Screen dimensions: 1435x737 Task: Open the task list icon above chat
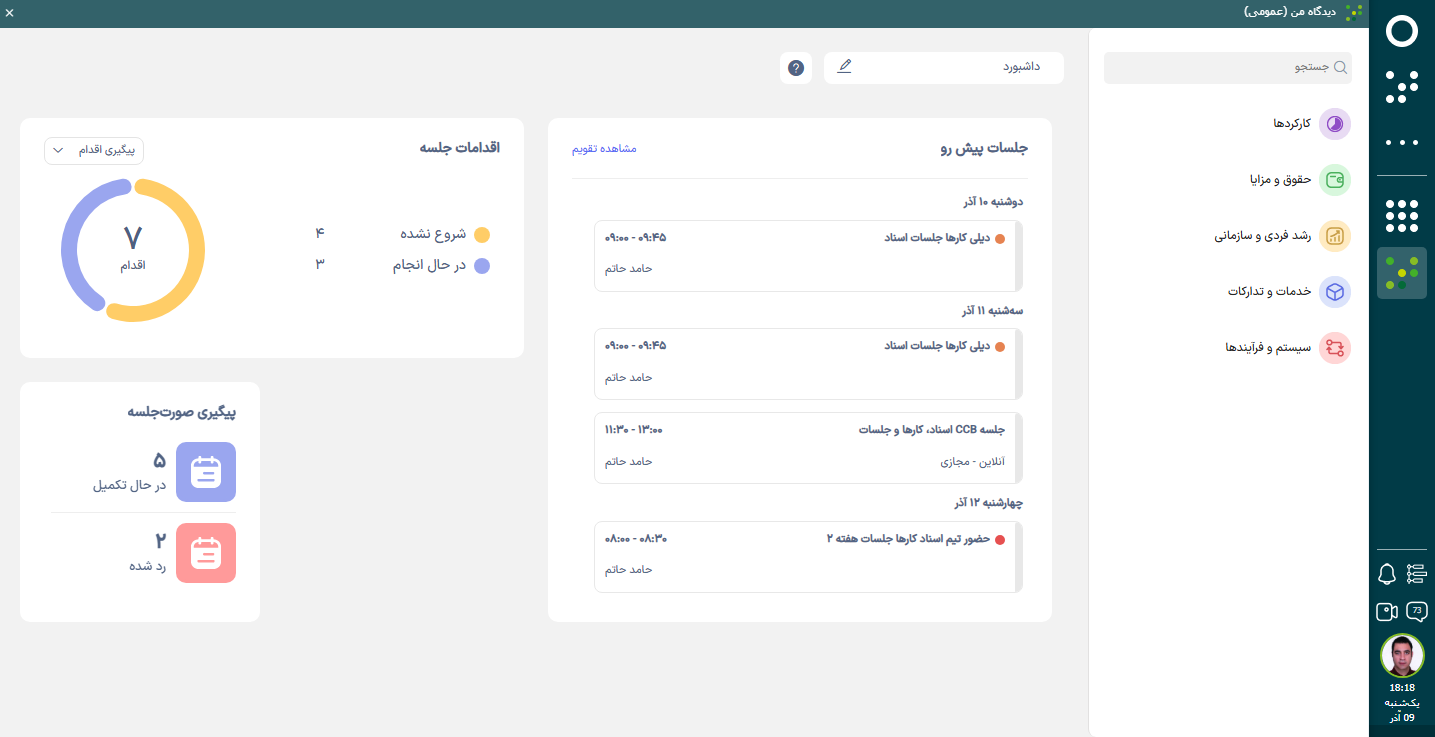1416,574
